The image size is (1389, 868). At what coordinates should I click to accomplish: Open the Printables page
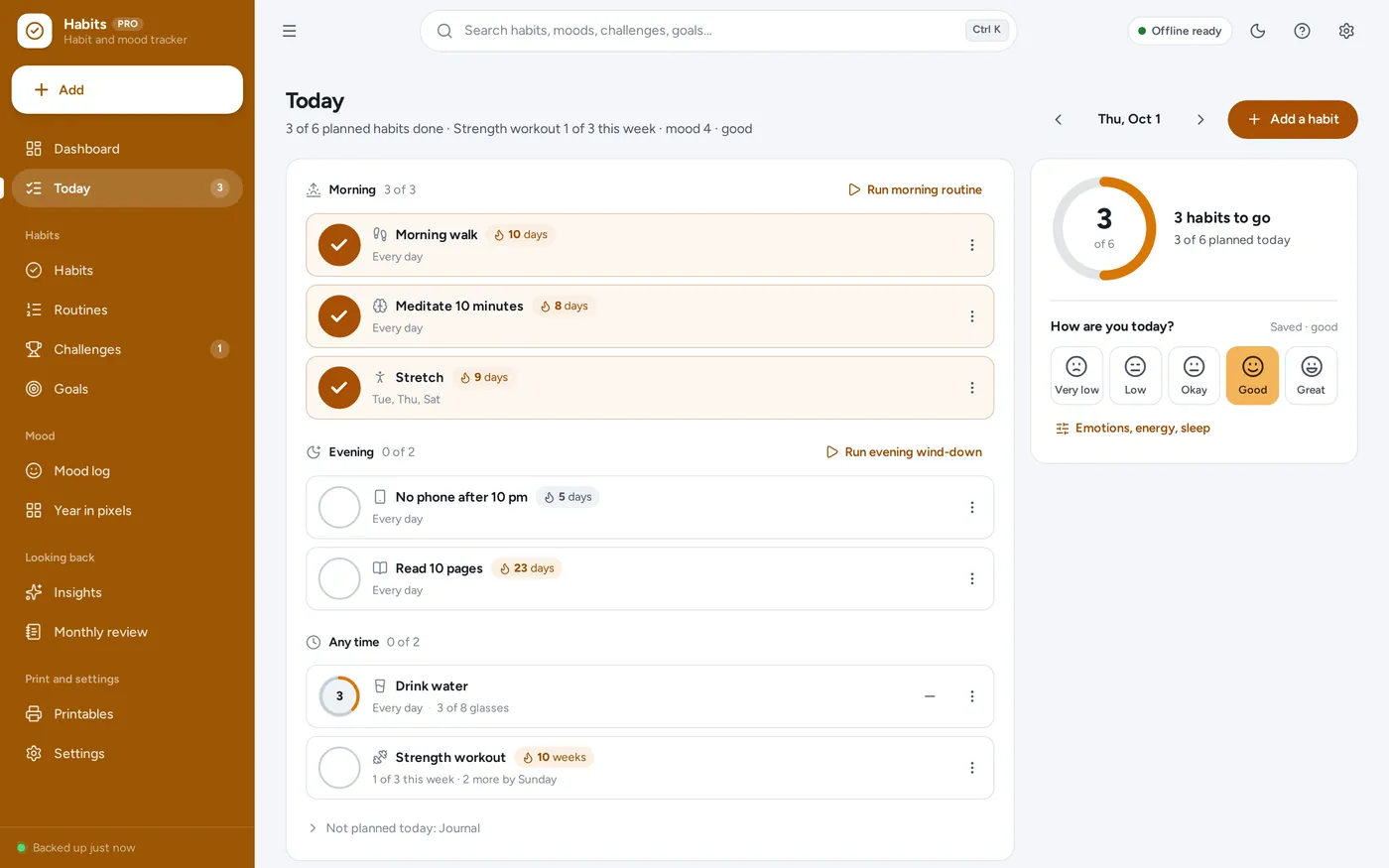[127, 714]
